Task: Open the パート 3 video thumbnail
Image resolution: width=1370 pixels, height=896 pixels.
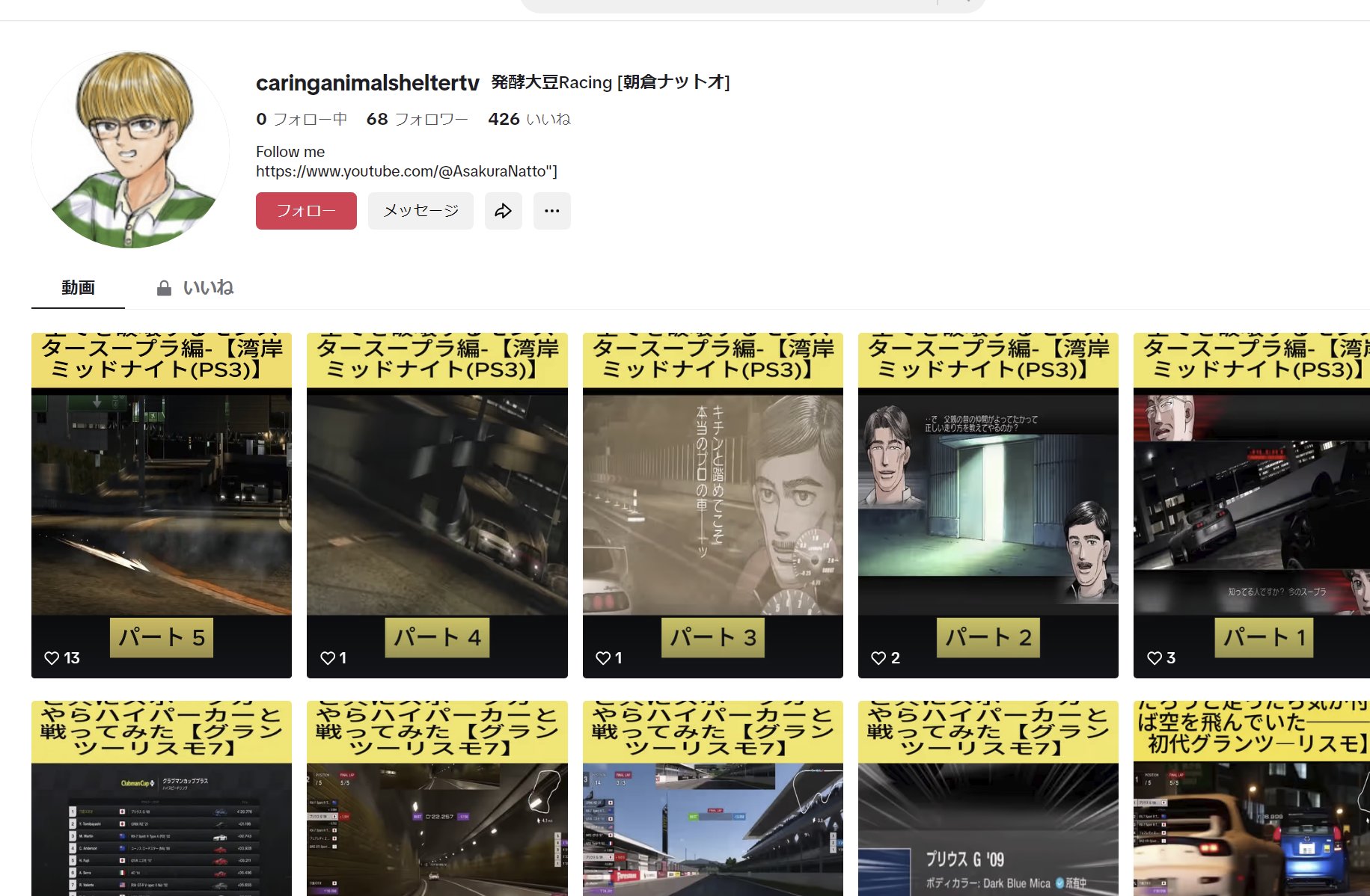Action: tap(713, 506)
